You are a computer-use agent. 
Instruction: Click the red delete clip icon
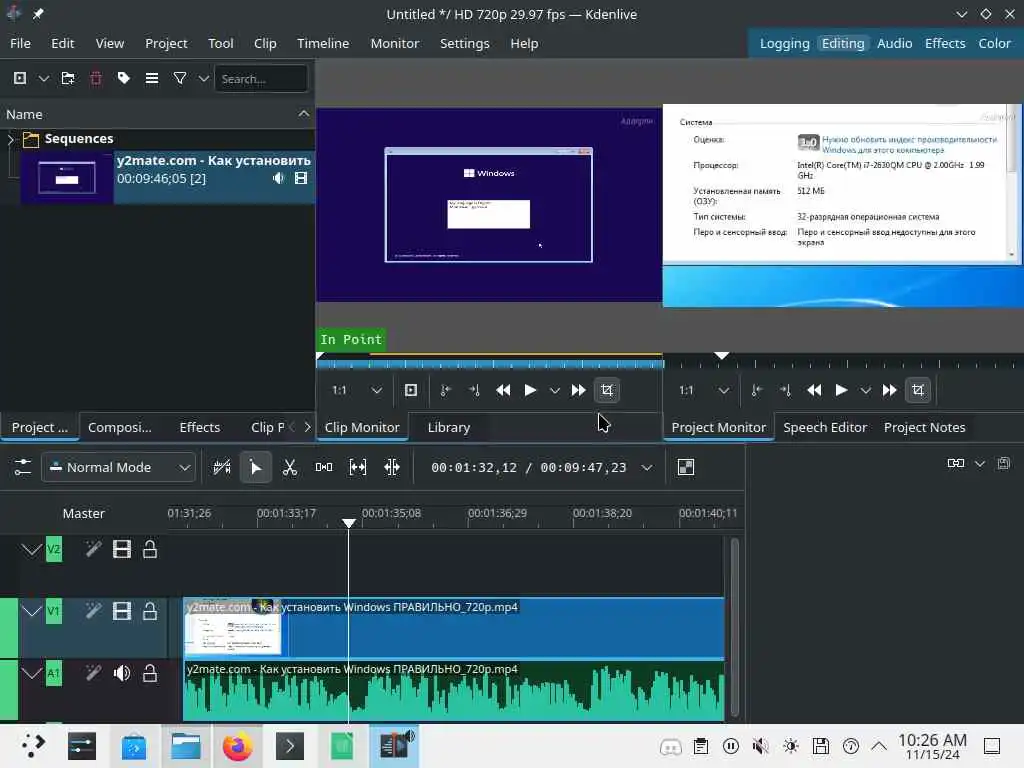click(96, 78)
